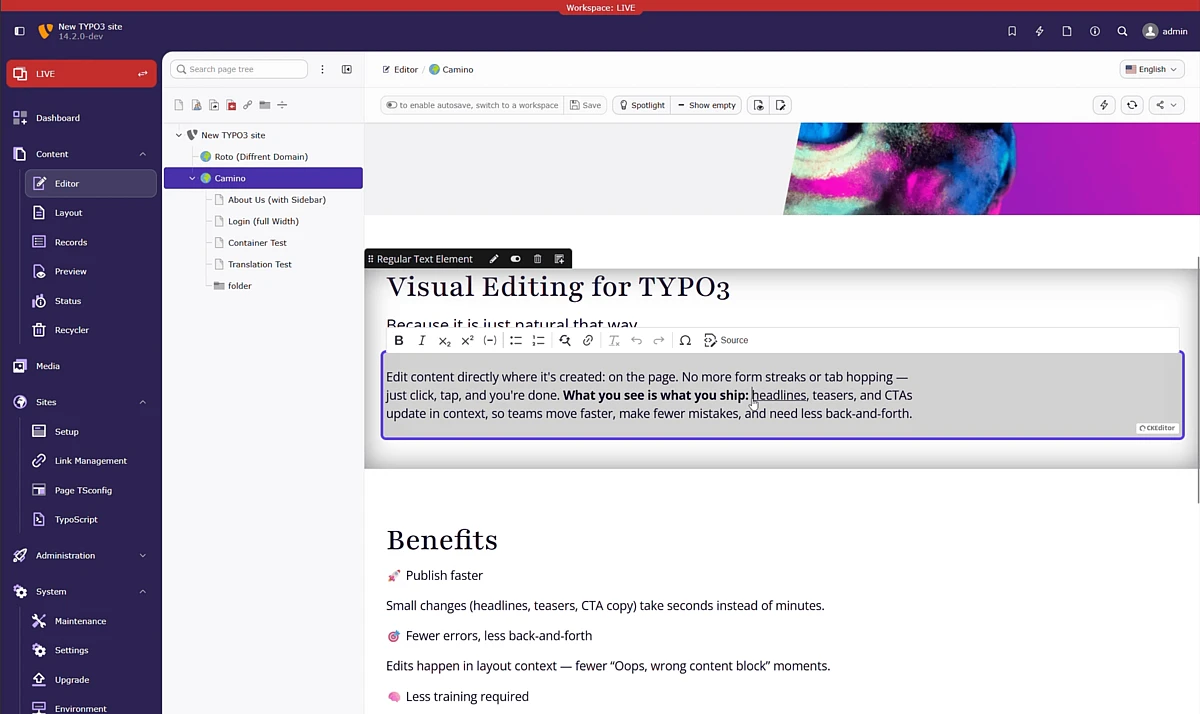This screenshot has height=714, width=1200.
Task: Collapse the Camino page tree node
Action: pos(192,178)
